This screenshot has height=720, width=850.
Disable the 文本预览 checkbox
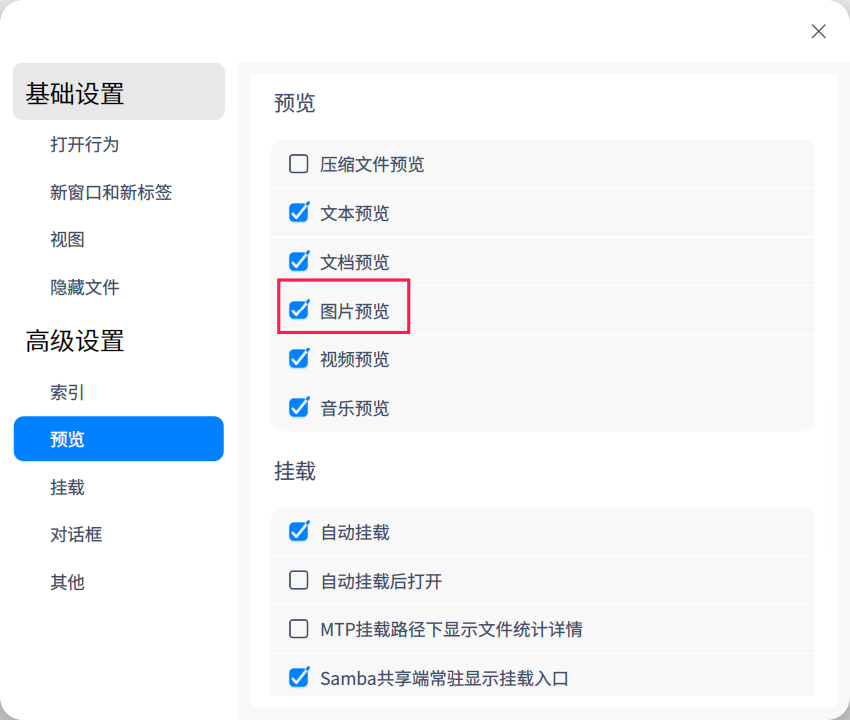pyautogui.click(x=298, y=212)
